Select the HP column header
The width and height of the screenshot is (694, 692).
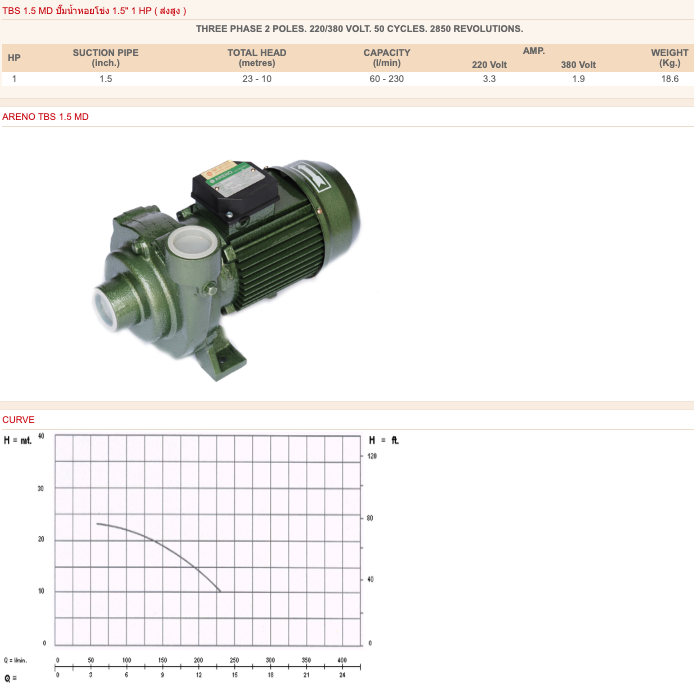coord(14,58)
